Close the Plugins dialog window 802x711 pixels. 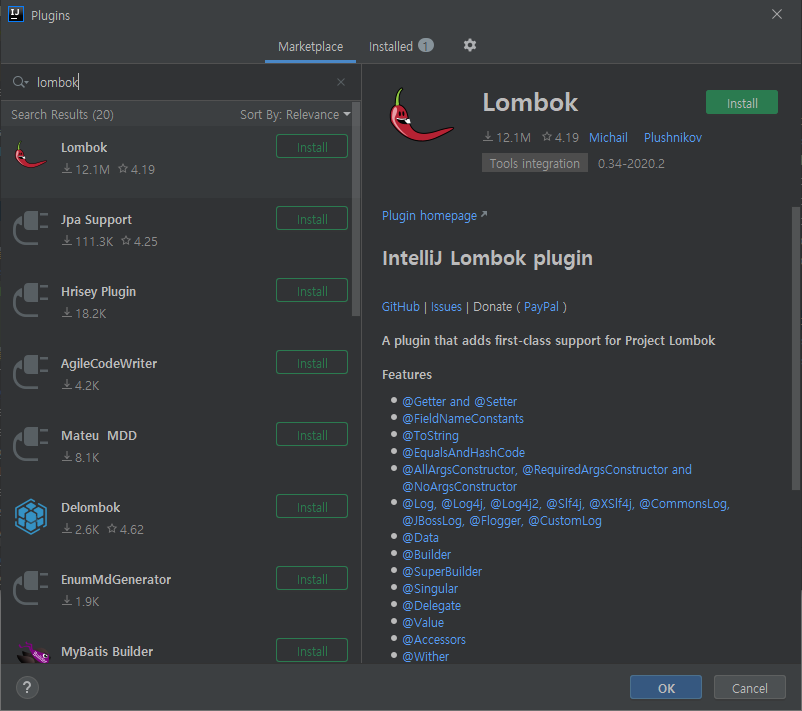pos(776,14)
